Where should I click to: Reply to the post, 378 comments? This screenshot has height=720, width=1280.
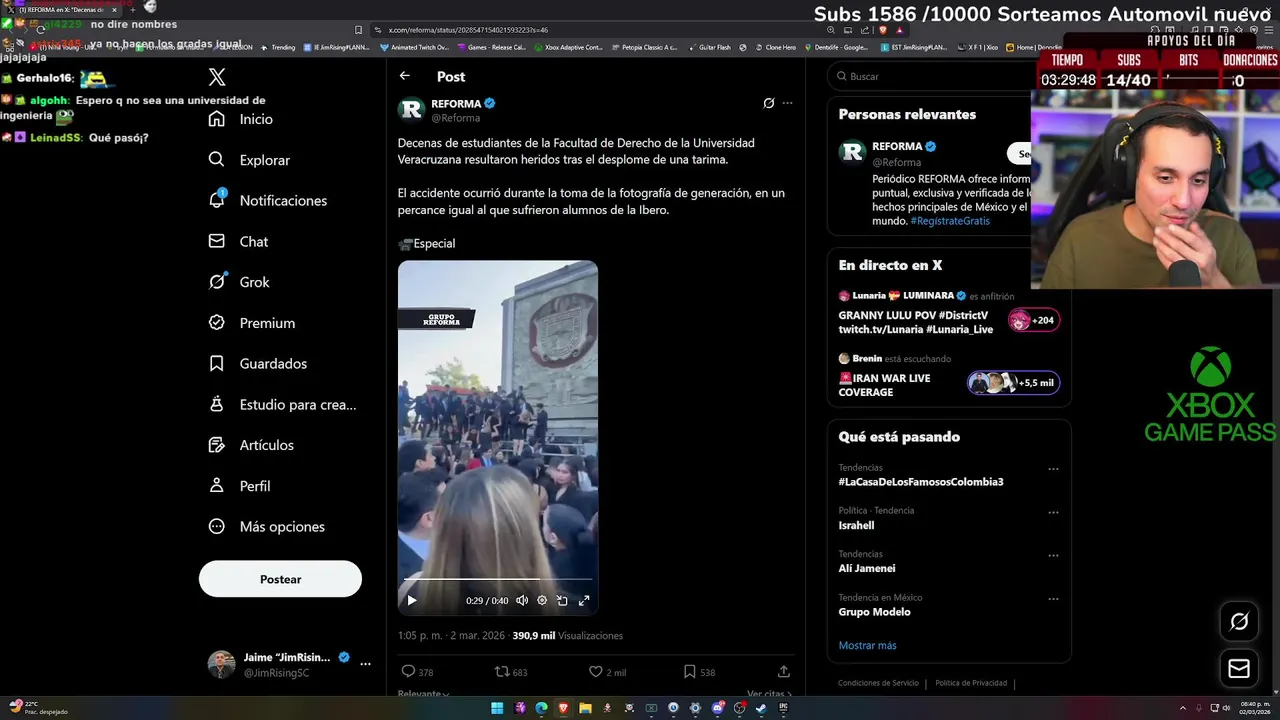point(417,672)
